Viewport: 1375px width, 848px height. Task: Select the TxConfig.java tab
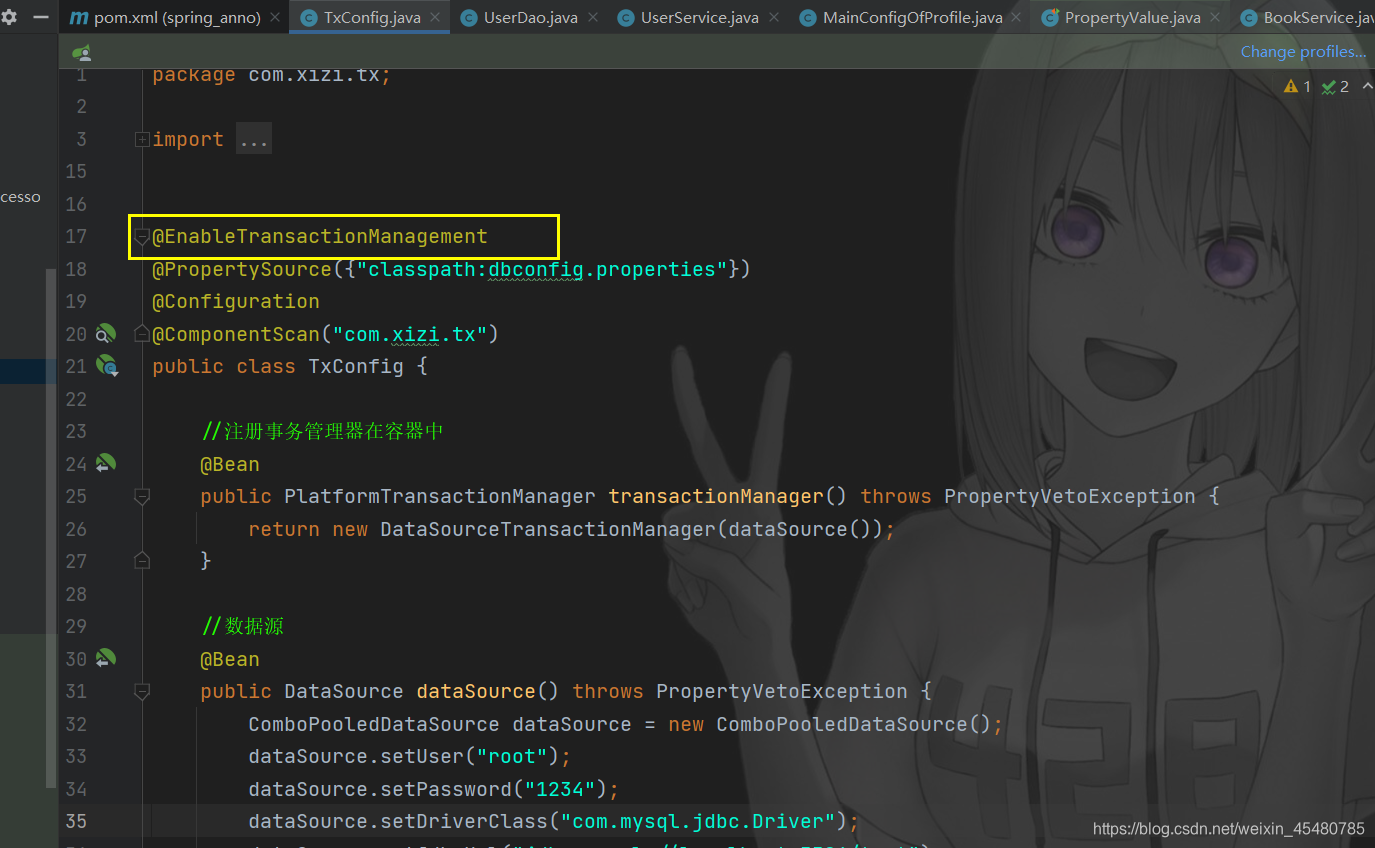coord(368,18)
